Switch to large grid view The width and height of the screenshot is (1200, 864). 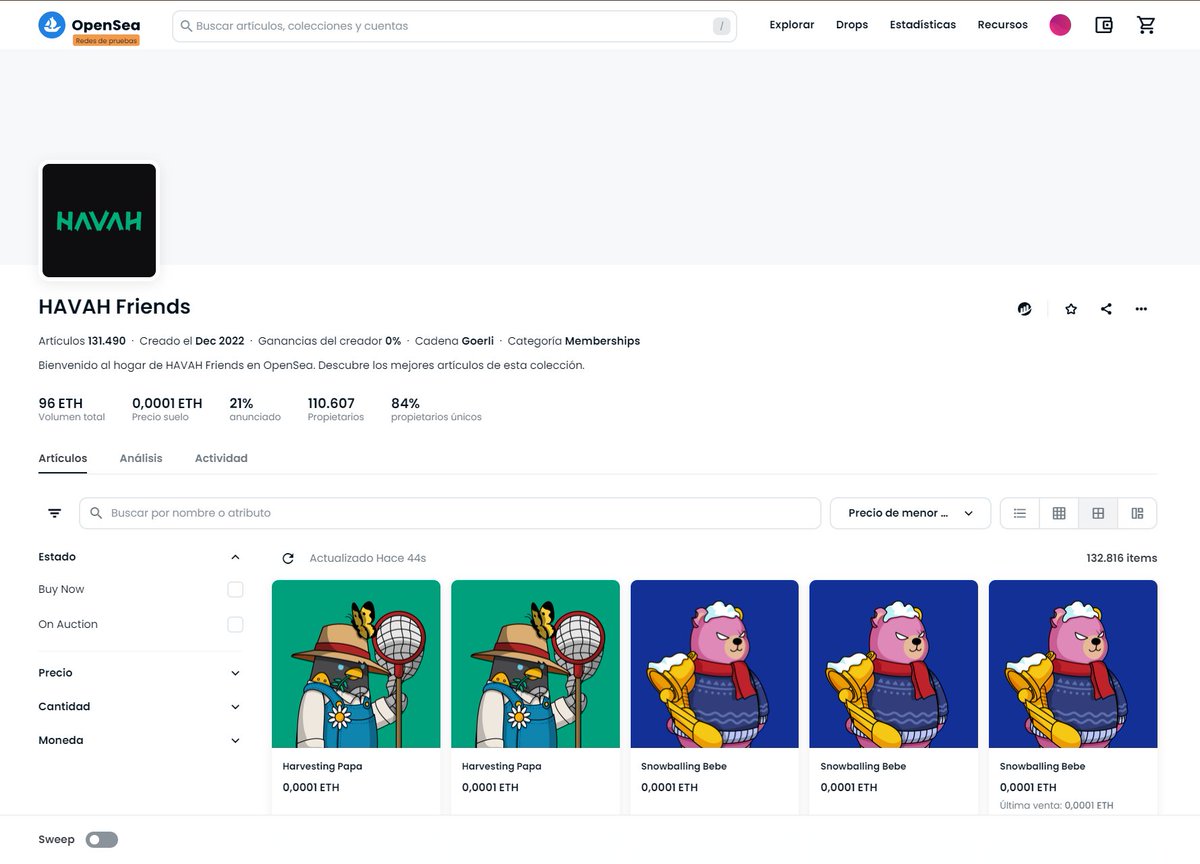point(1098,513)
